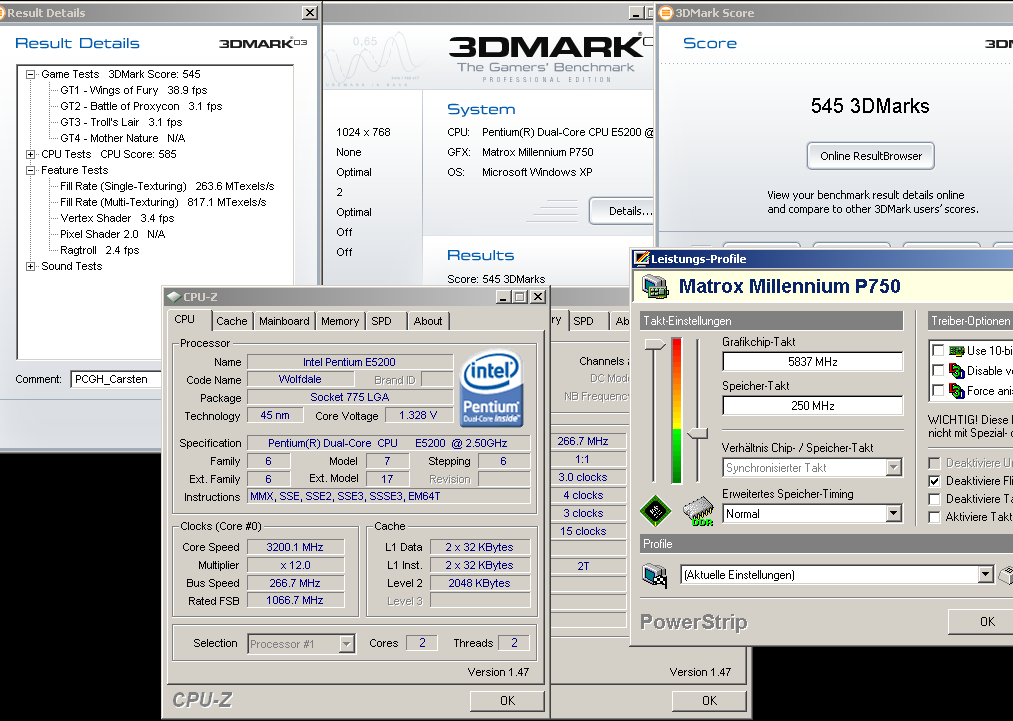
Task: Close the CPU-Z window
Action: pyautogui.click(x=538, y=297)
